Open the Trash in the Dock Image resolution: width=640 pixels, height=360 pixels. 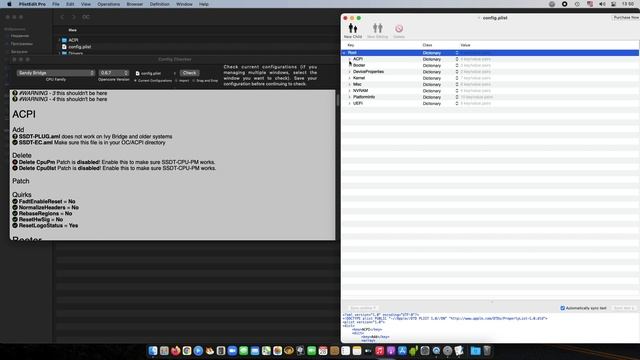[x=487, y=351]
